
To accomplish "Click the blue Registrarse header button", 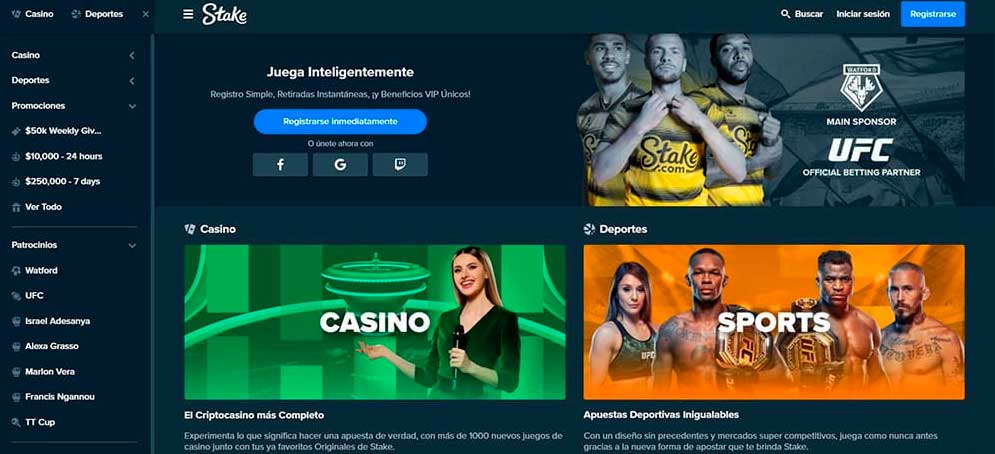I will pos(933,14).
